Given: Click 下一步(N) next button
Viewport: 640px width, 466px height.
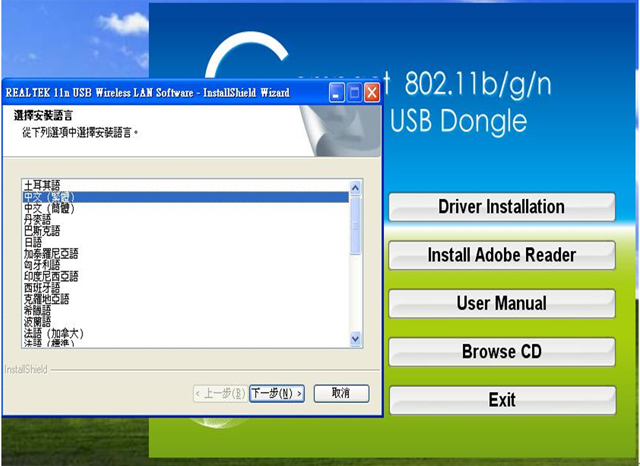Looking at the screenshot, I should coord(277,393).
